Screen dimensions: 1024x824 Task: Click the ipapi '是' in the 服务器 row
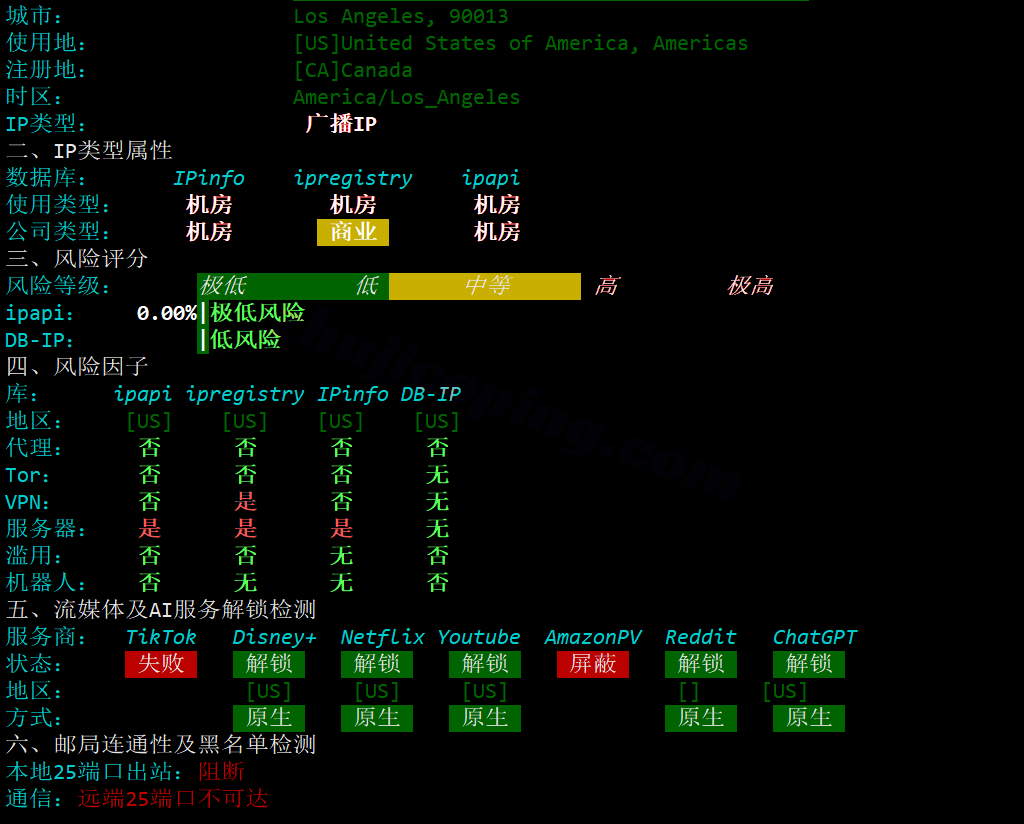point(150,529)
